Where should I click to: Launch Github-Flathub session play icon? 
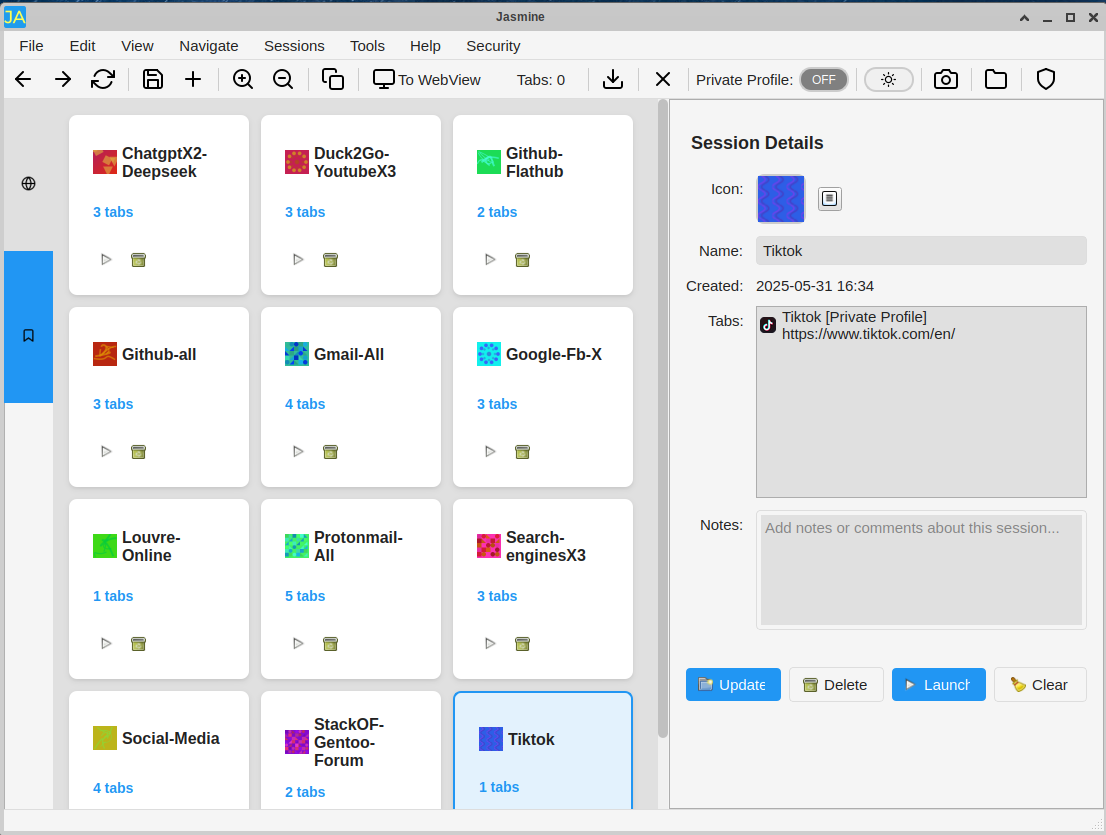pos(490,260)
